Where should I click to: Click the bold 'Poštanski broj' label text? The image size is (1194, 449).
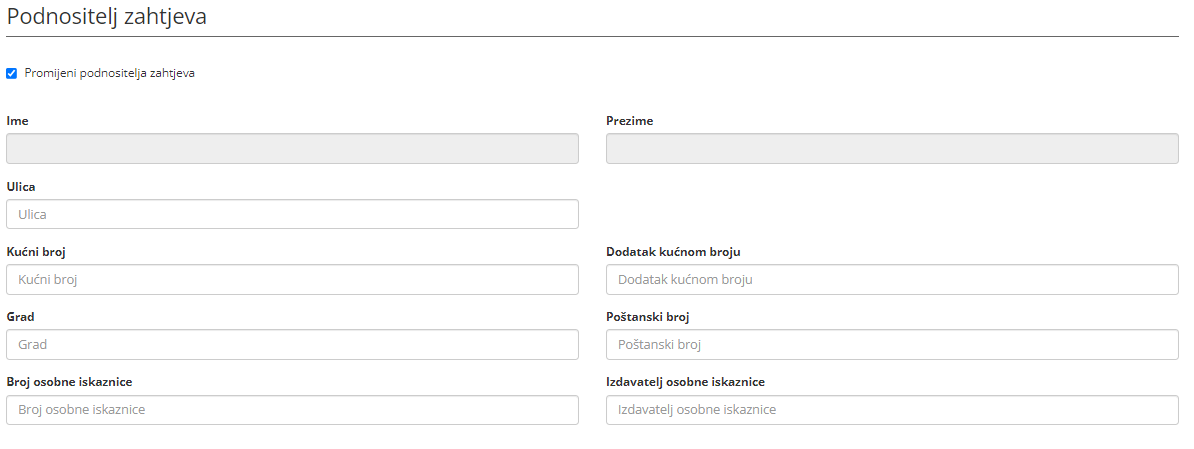(648, 317)
